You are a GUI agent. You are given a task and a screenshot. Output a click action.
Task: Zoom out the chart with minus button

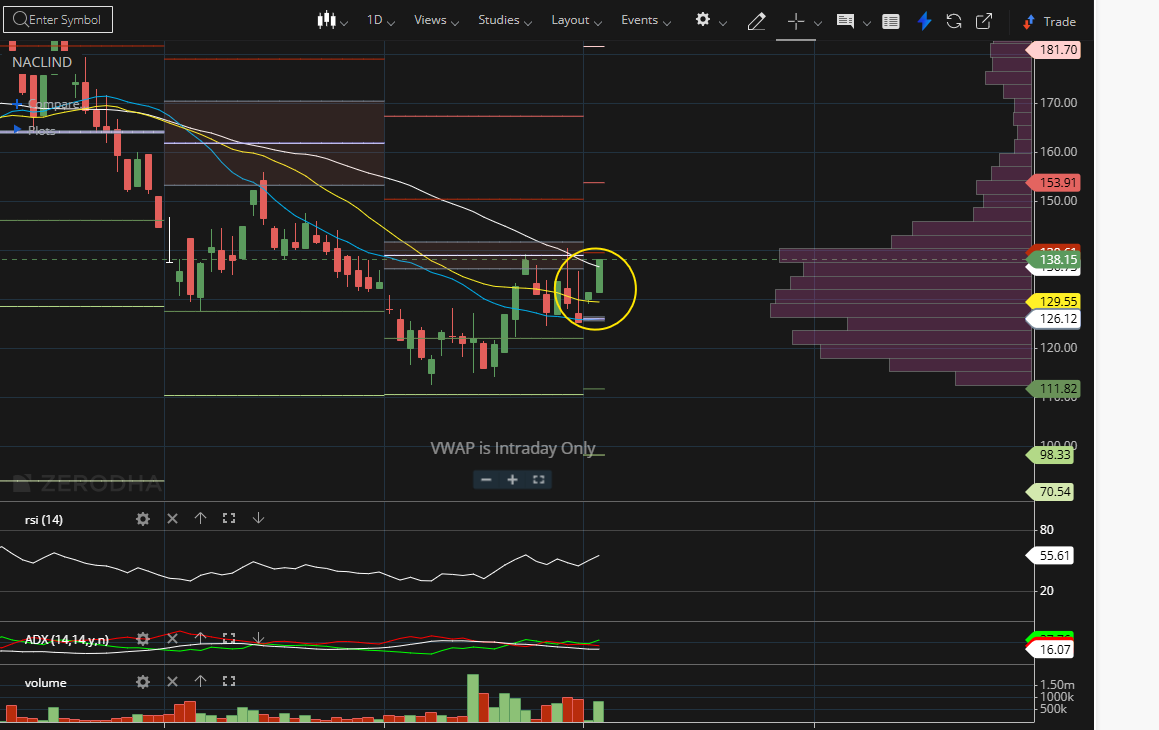click(486, 480)
